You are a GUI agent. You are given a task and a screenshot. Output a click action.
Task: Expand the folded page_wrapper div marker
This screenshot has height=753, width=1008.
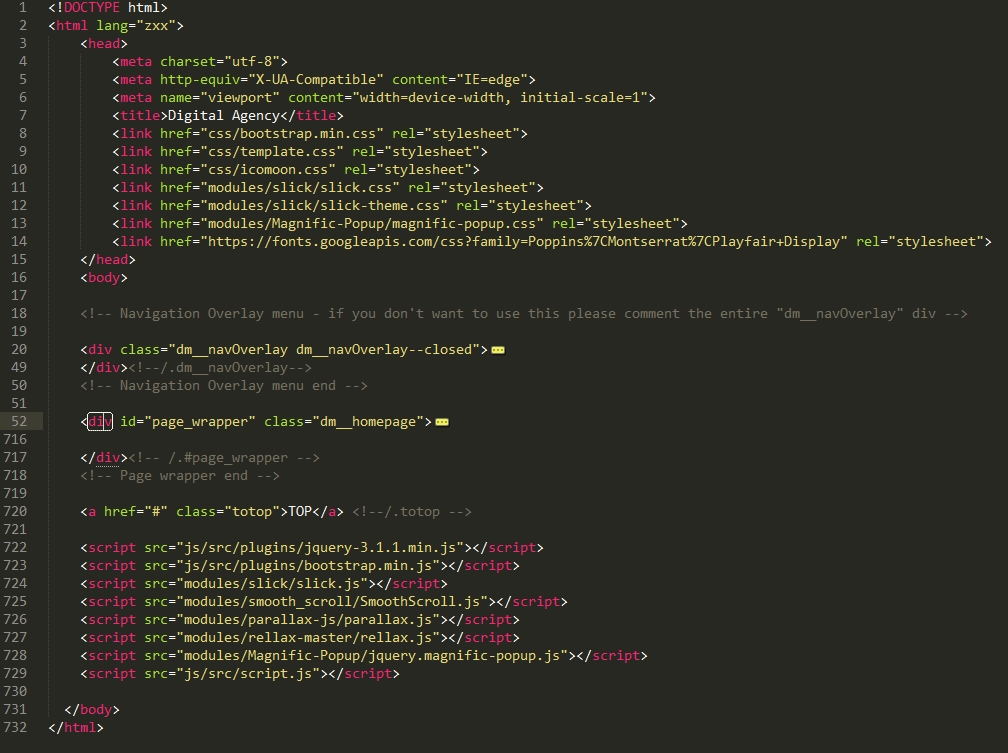pos(442,422)
